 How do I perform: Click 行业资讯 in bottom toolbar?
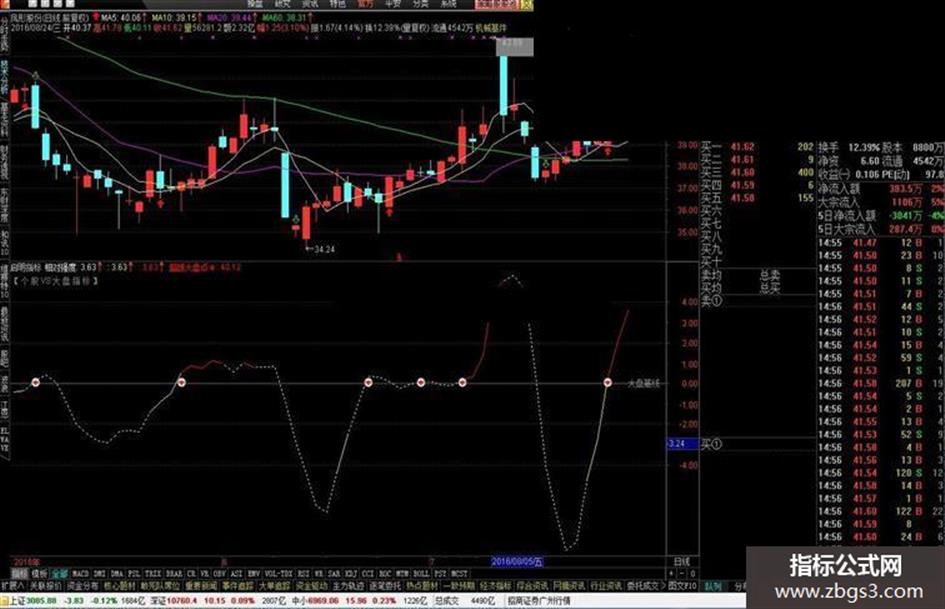[x=606, y=585]
